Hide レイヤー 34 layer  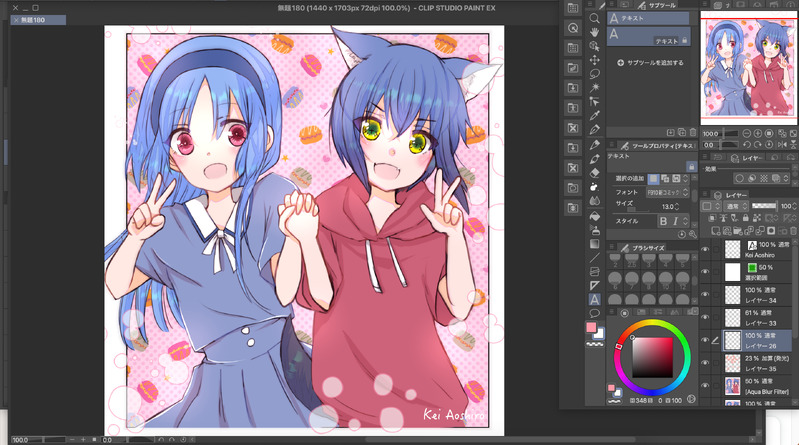click(x=705, y=295)
